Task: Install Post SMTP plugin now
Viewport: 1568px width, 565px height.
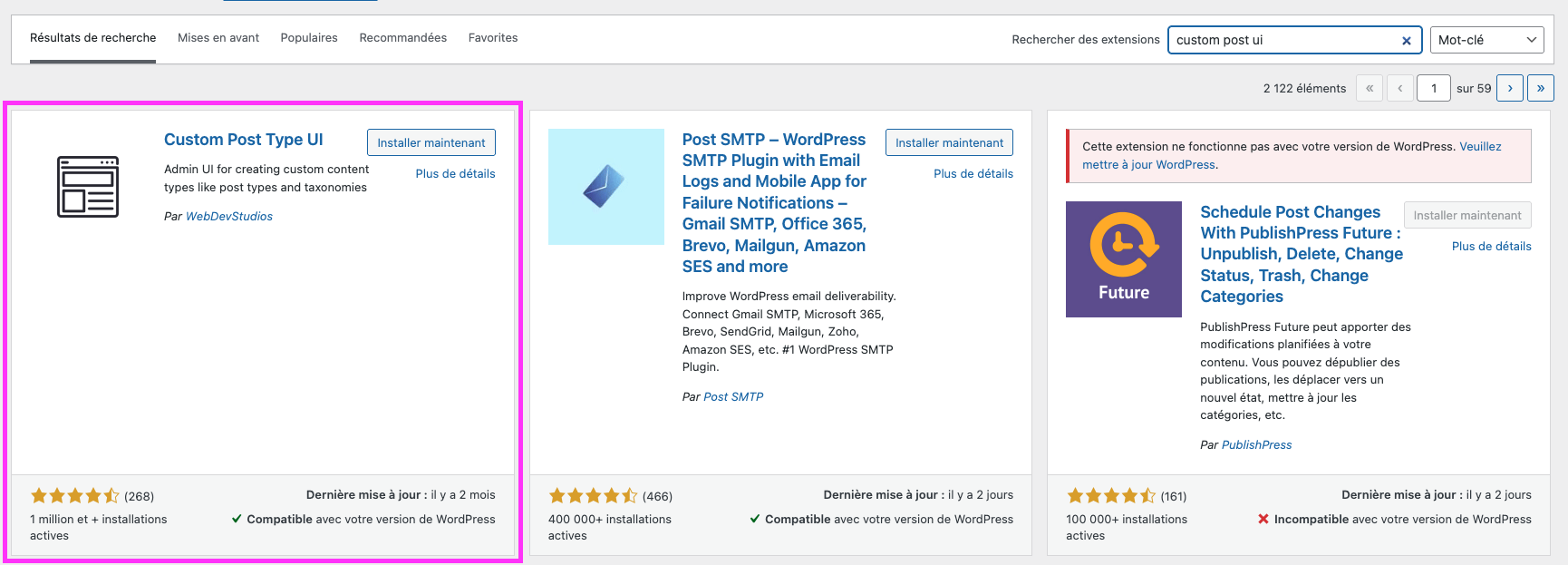Action: point(950,142)
